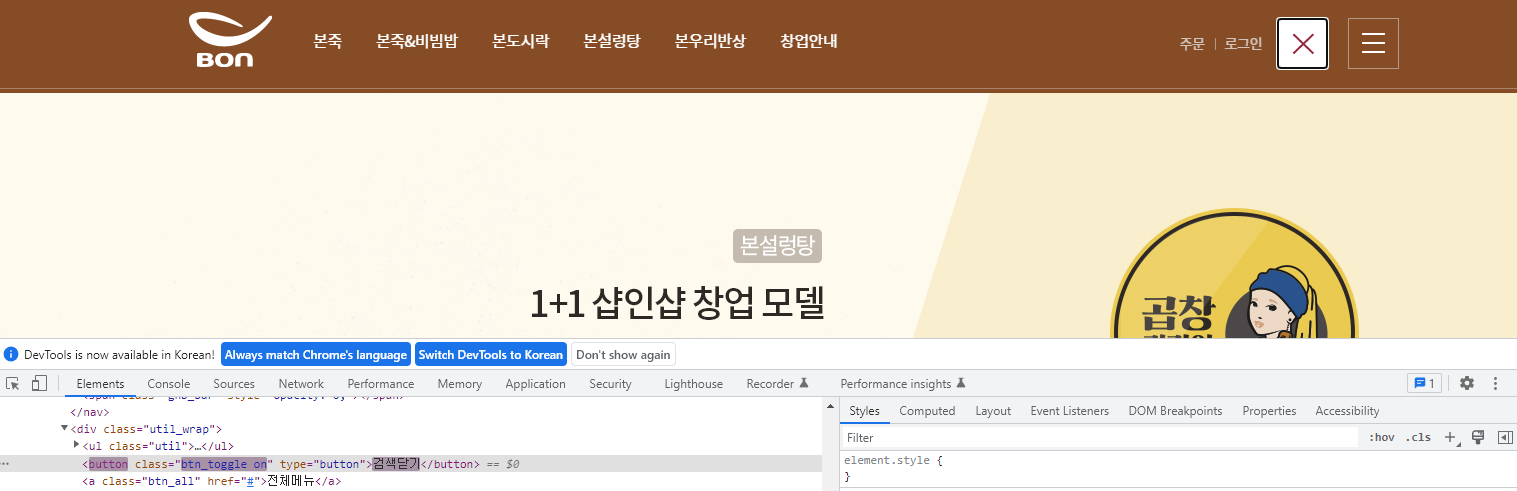The width and height of the screenshot is (1517, 491).
Task: Toggle the rendering emulations paintbrush icon
Action: [1477, 437]
